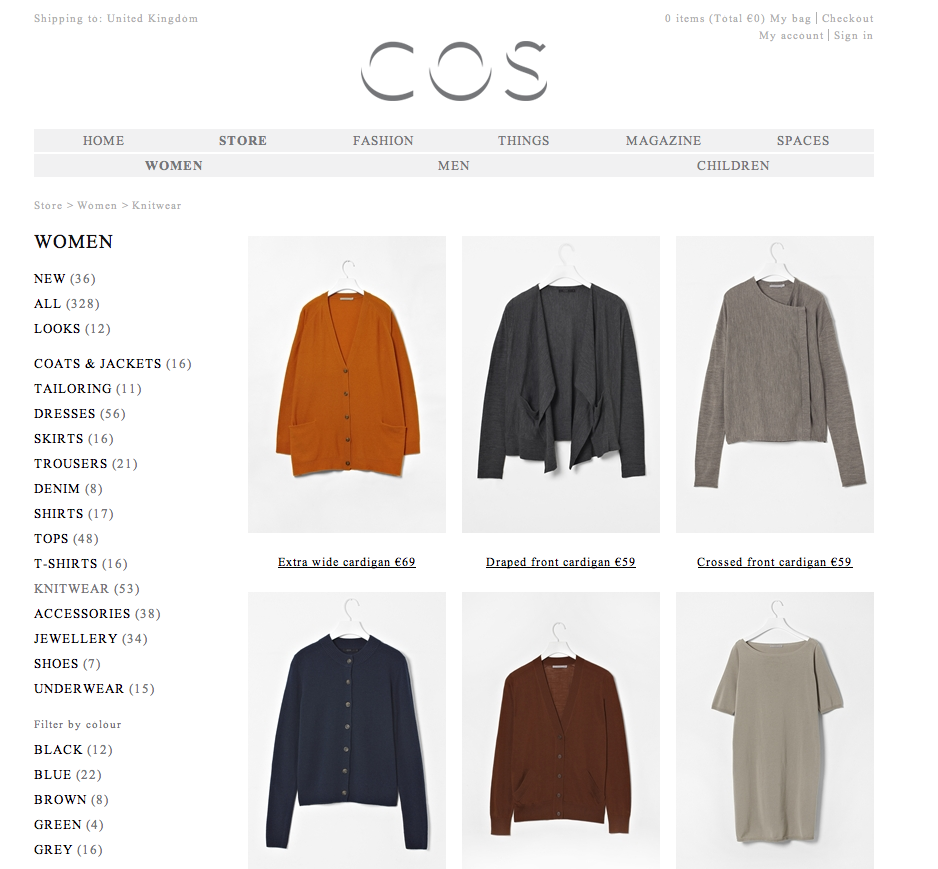This screenshot has height=869, width=938.
Task: Click the Extra wide cardigan €69 link
Action: tap(347, 562)
